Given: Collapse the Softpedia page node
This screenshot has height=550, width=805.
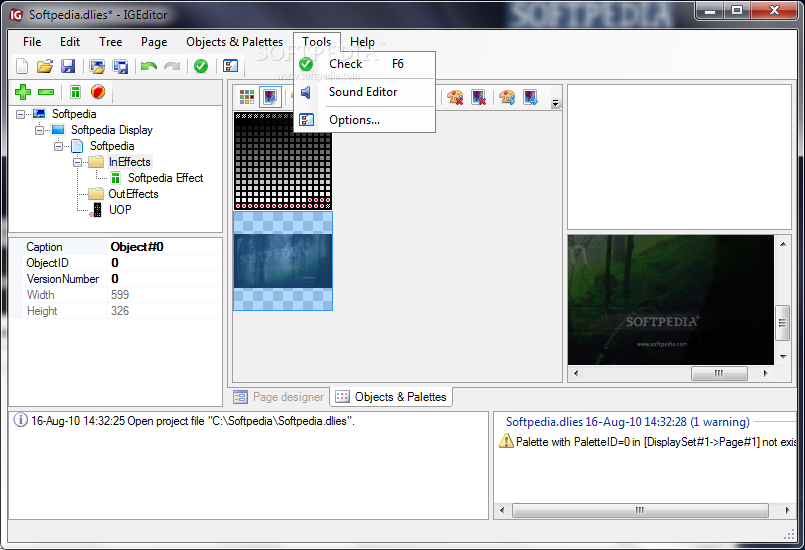Looking at the screenshot, I should click(59, 146).
